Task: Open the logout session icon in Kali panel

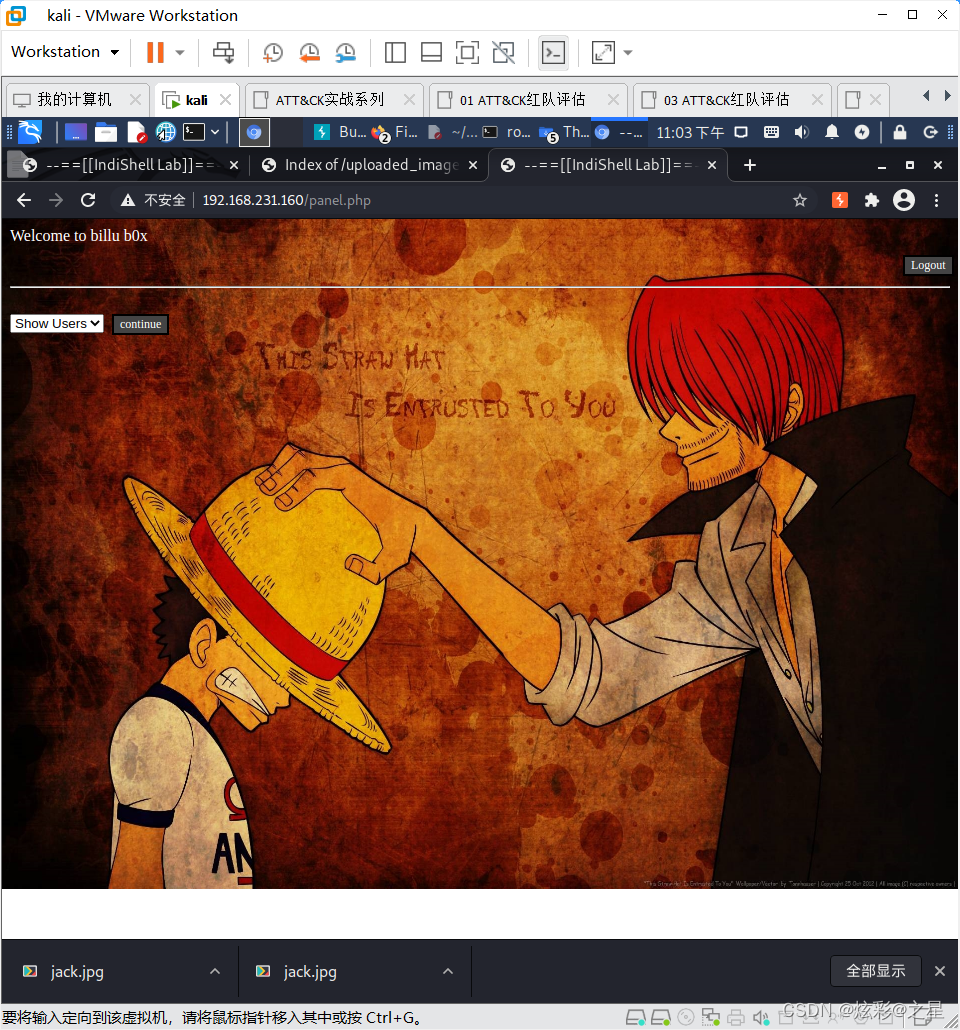Action: click(x=930, y=133)
